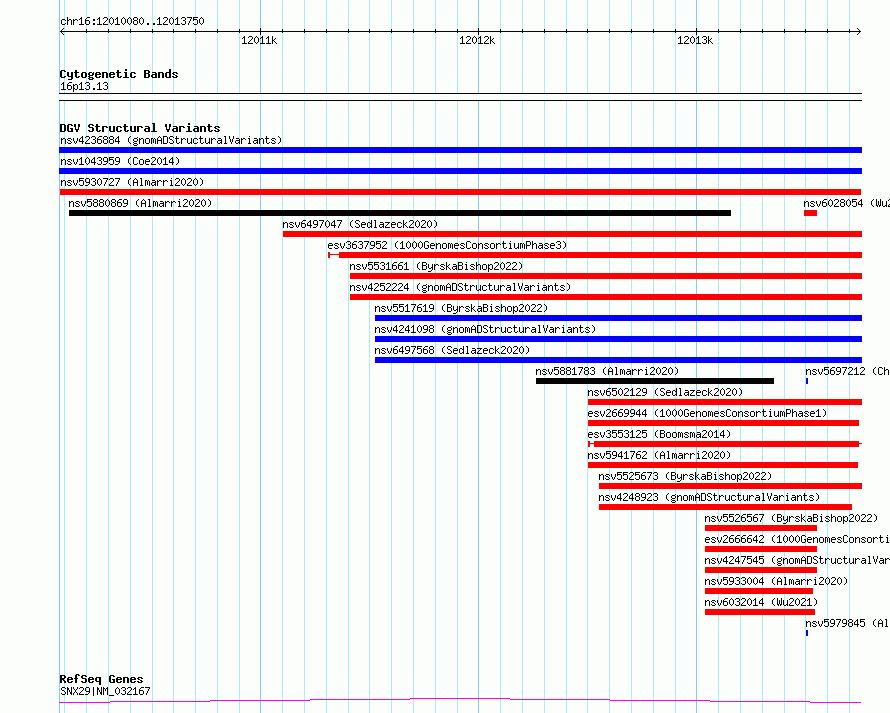Click the chr16:12010080..12013750 coordinates text
Viewport: 890px width, 713px height.
(x=132, y=22)
